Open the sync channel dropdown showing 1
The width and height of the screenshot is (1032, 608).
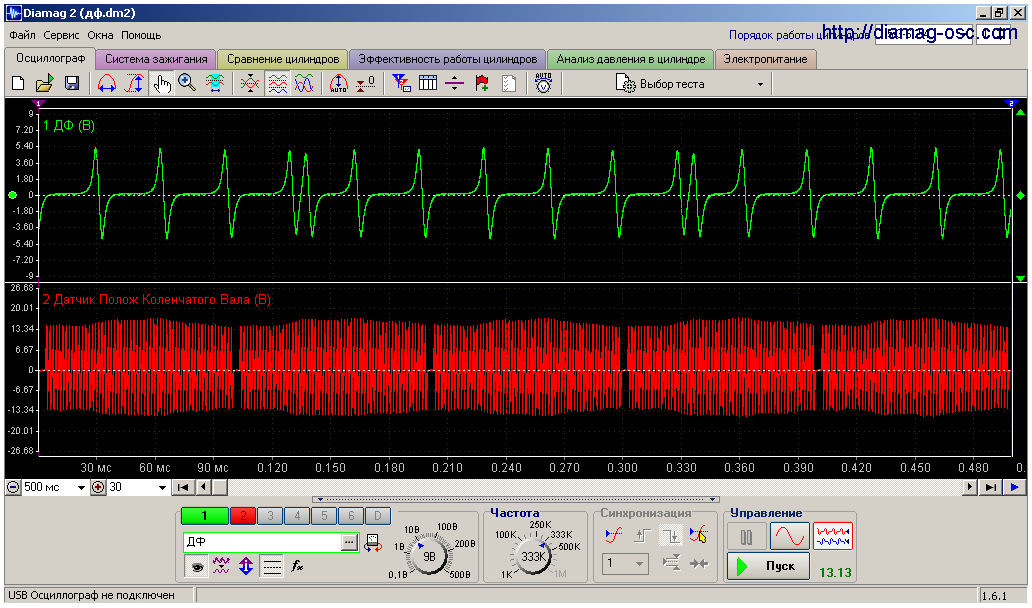625,564
